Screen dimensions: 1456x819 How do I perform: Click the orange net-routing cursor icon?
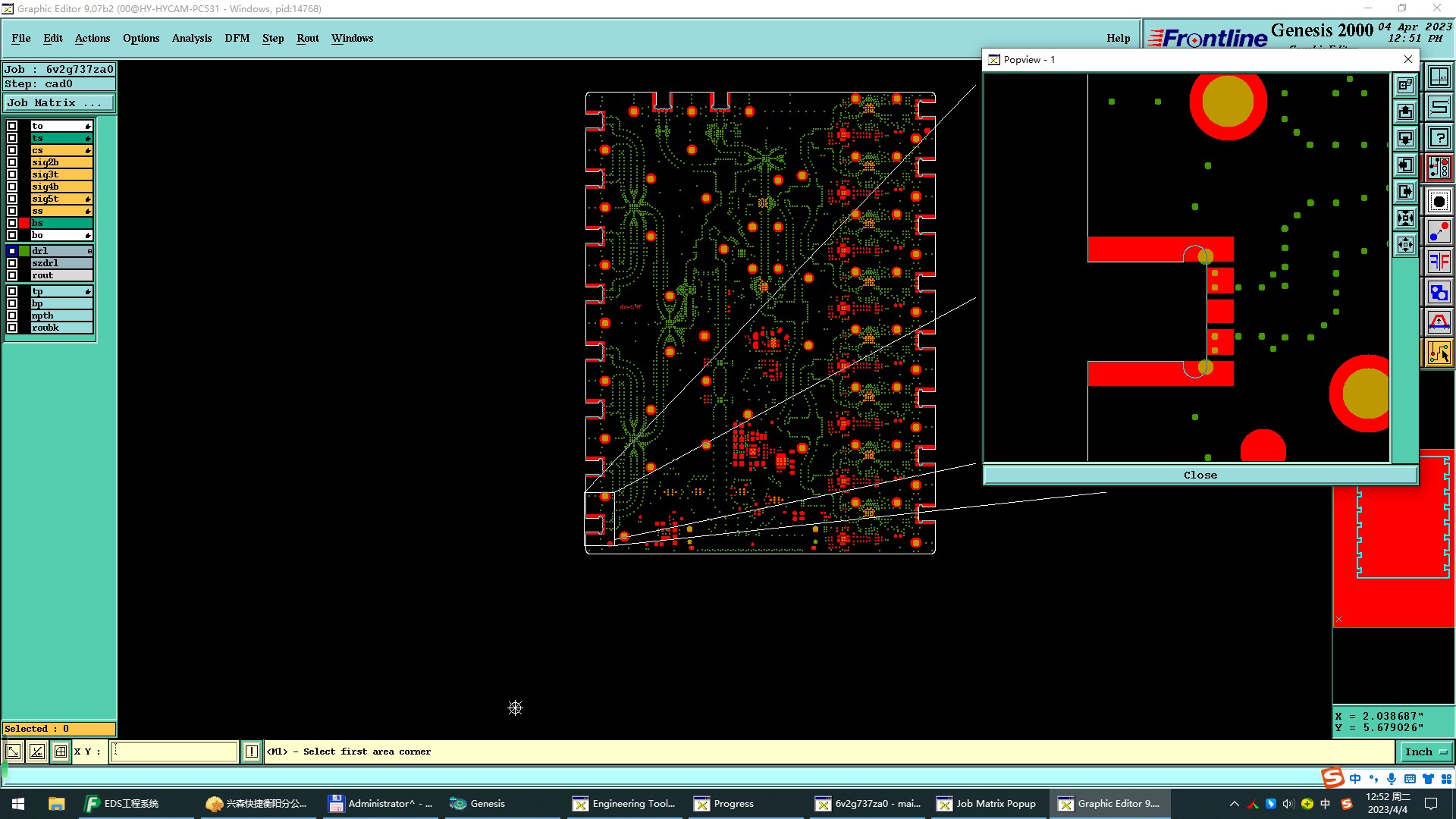[x=1439, y=353]
